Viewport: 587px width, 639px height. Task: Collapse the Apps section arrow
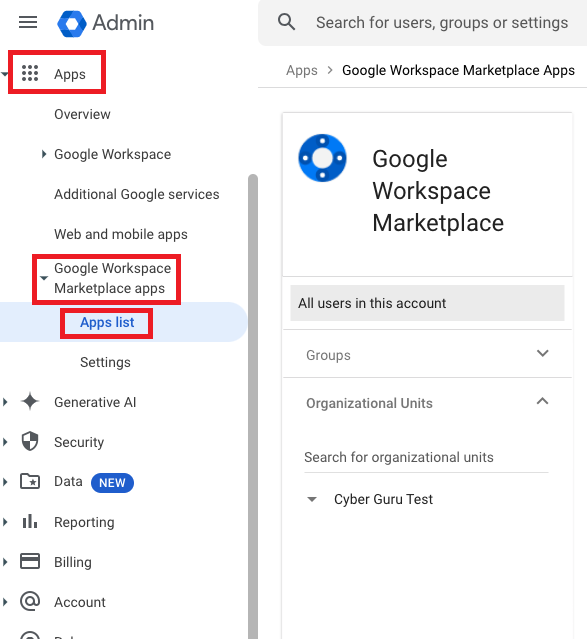click(x=4, y=74)
